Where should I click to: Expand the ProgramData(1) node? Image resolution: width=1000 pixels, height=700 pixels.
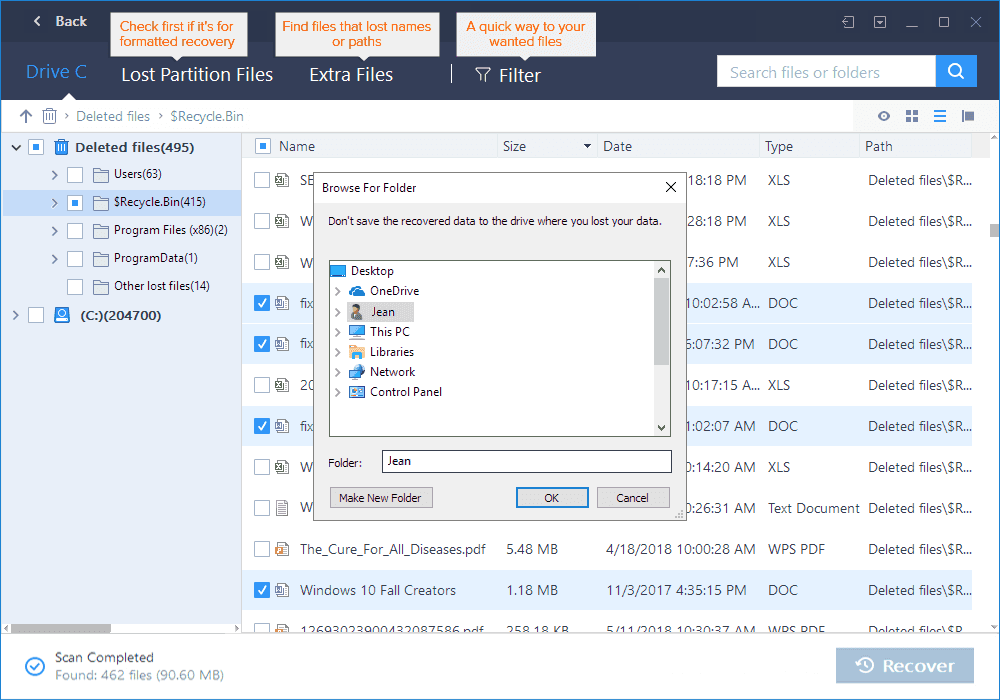click(55, 259)
